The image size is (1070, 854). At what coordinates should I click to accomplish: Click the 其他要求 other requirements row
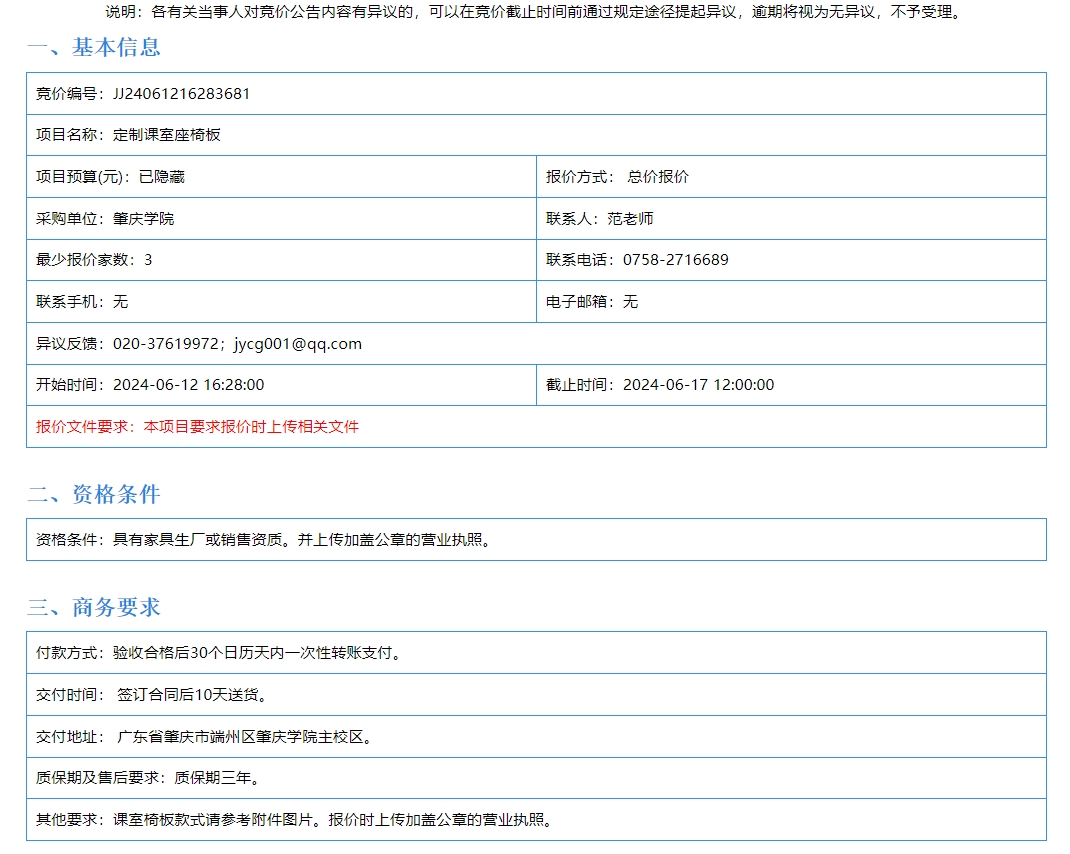[295, 820]
